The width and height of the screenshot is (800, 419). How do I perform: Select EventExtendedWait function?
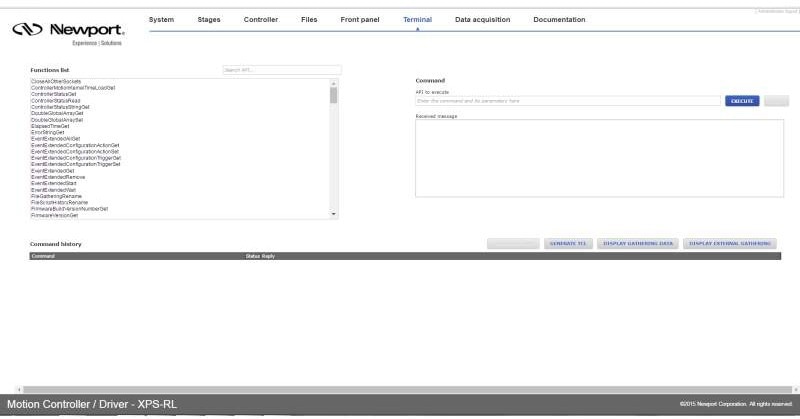(53, 190)
